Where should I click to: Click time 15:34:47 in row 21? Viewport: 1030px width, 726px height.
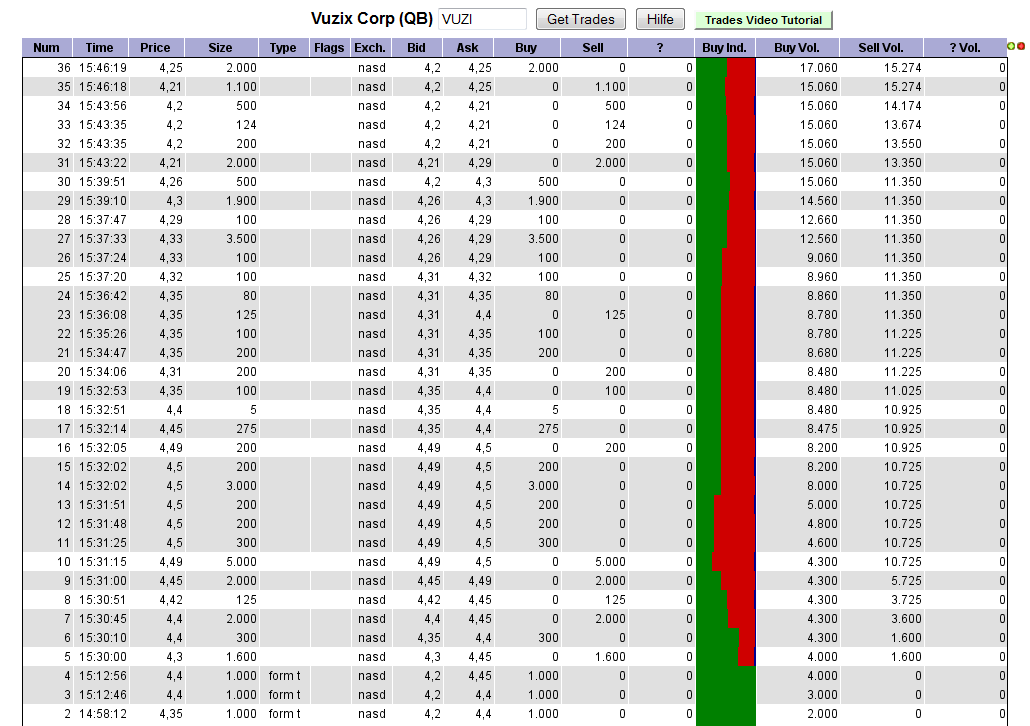[103, 353]
